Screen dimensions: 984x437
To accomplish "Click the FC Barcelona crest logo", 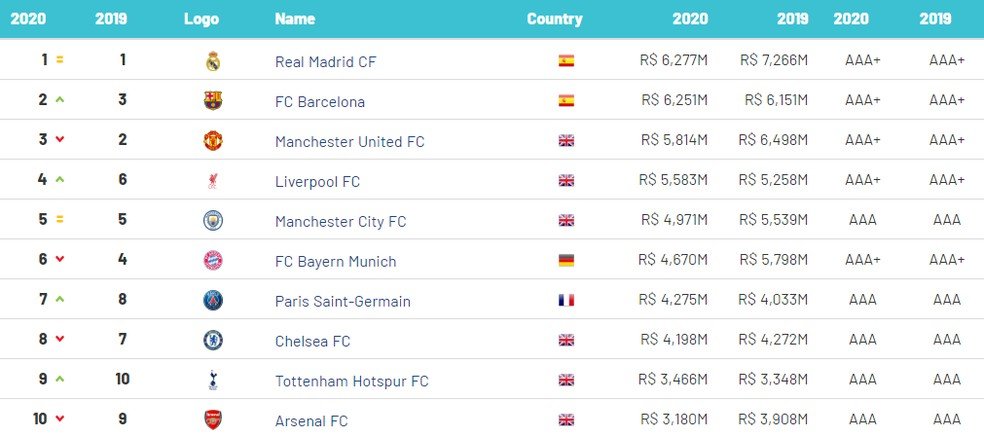I will coord(213,100).
